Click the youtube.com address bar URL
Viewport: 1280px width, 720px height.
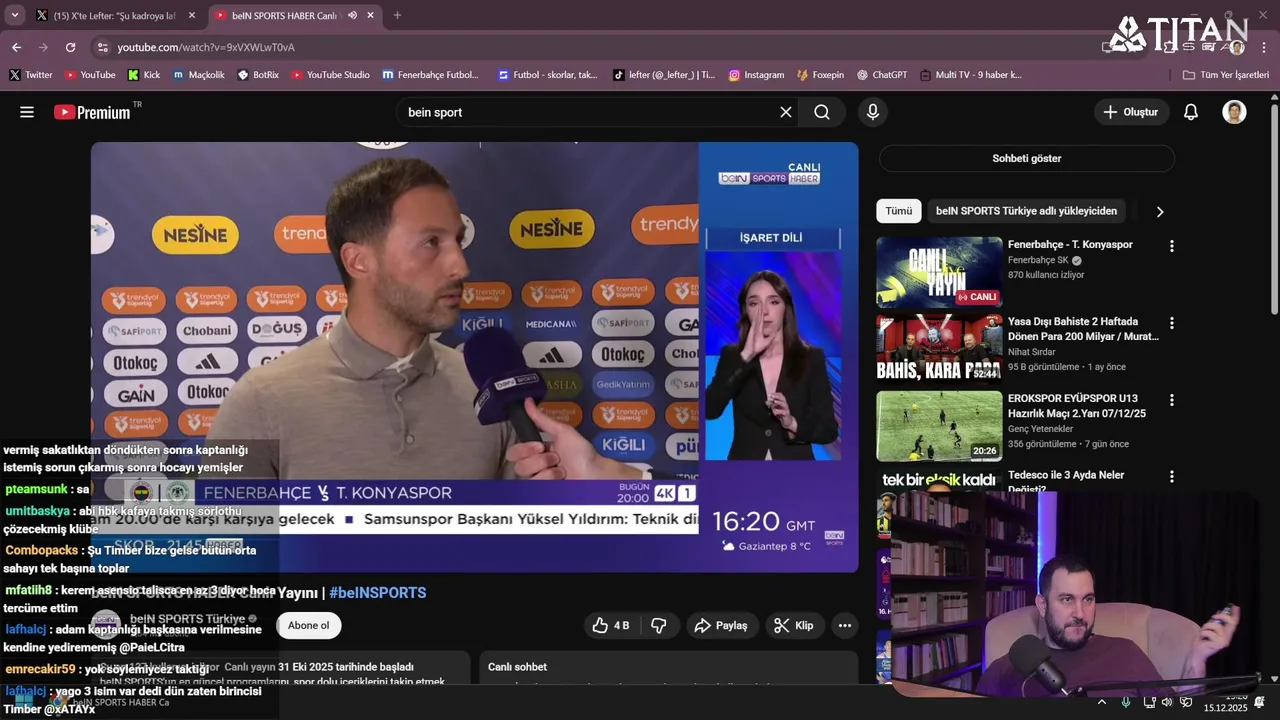coord(206,47)
